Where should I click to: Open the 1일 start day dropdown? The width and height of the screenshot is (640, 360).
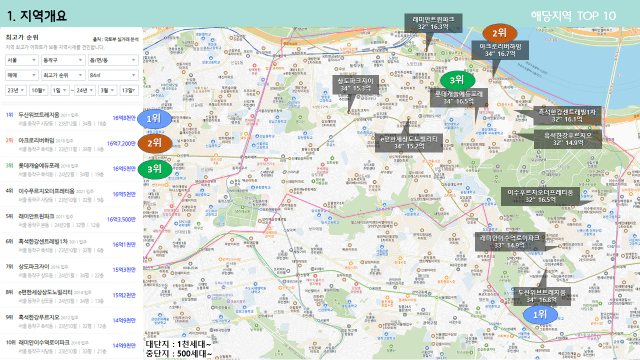[x=60, y=90]
